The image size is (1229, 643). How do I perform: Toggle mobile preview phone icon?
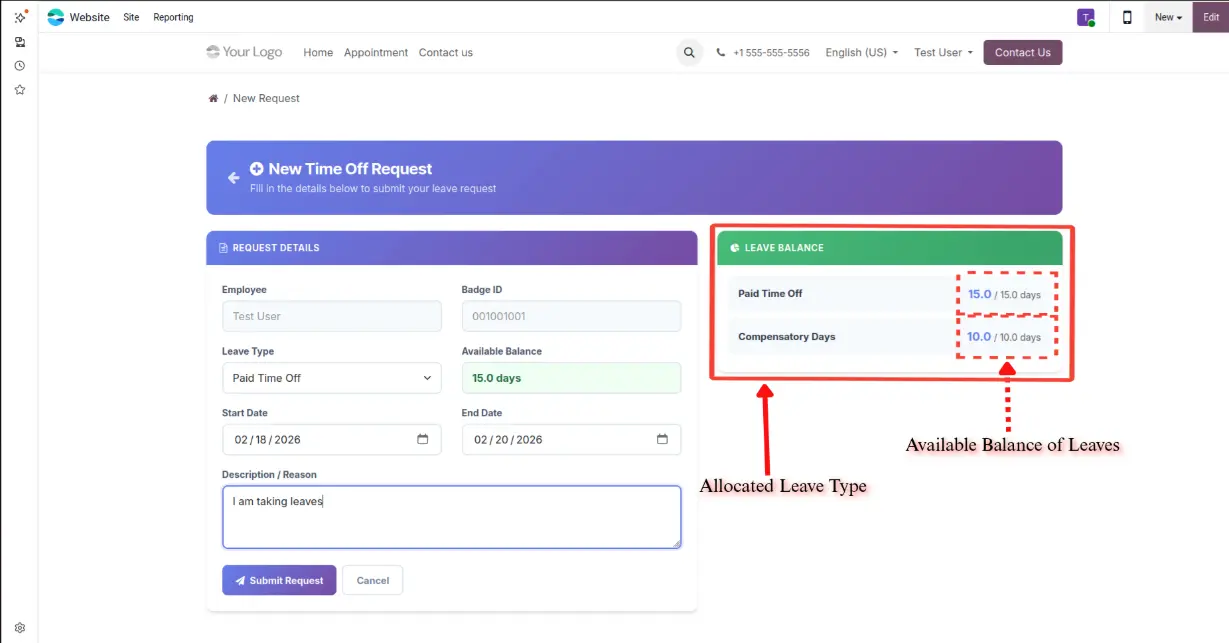(x=1127, y=17)
